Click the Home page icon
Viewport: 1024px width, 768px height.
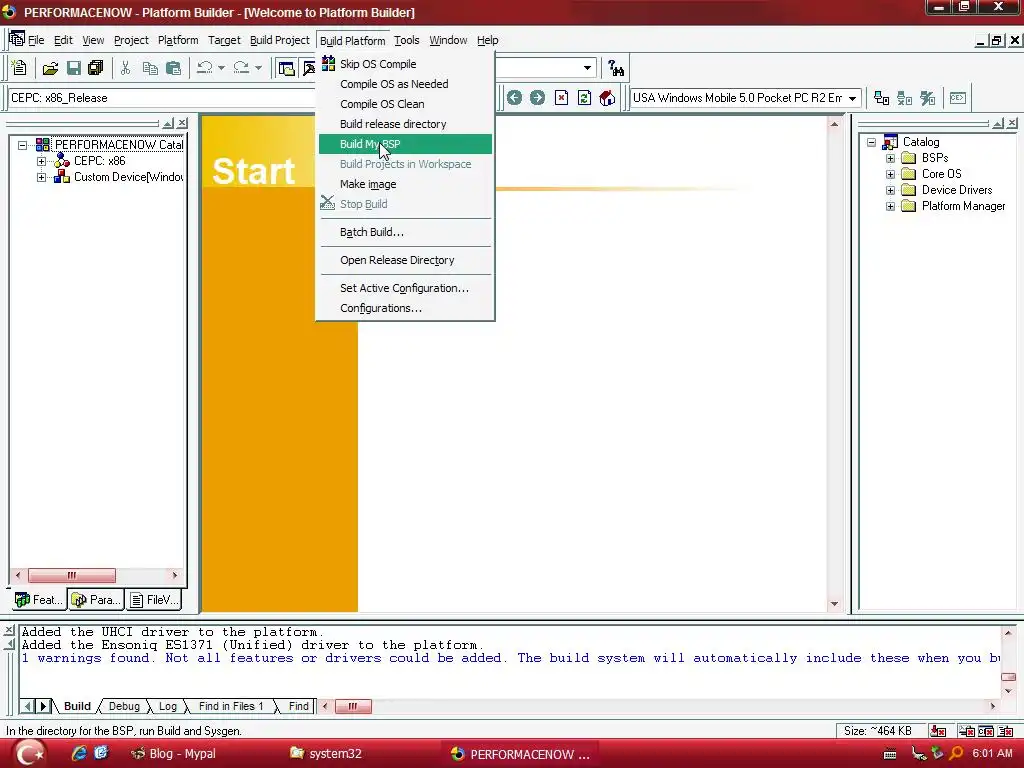(607, 98)
